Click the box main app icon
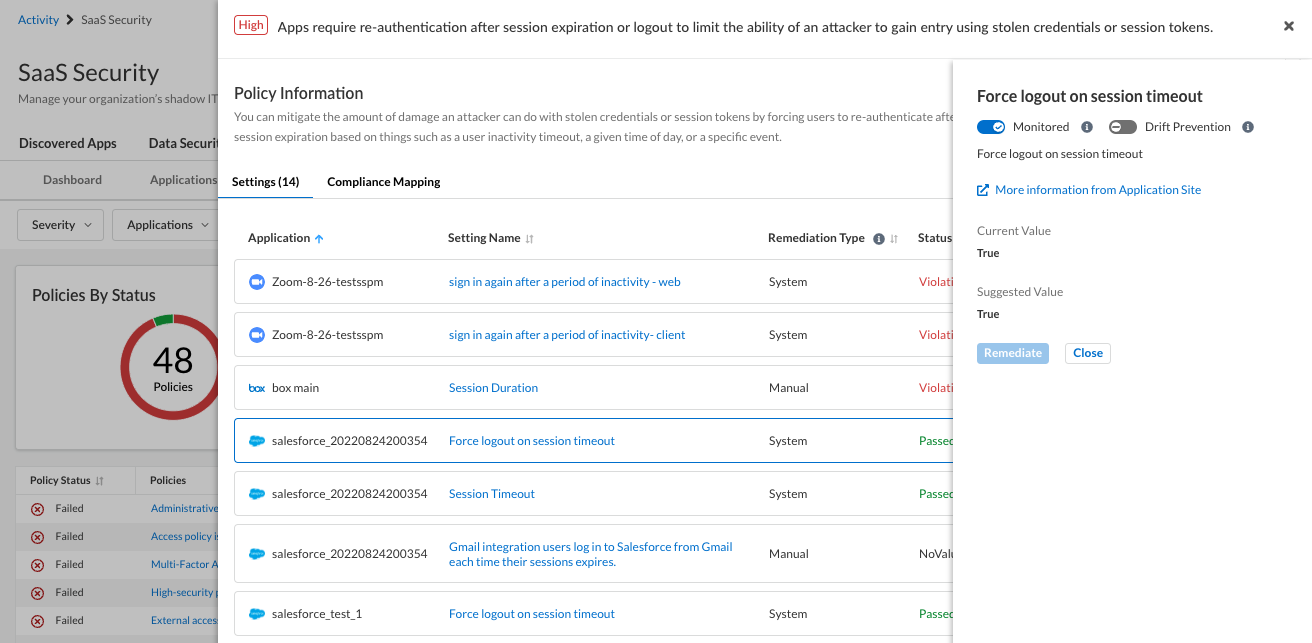The image size is (1312, 643). click(256, 388)
